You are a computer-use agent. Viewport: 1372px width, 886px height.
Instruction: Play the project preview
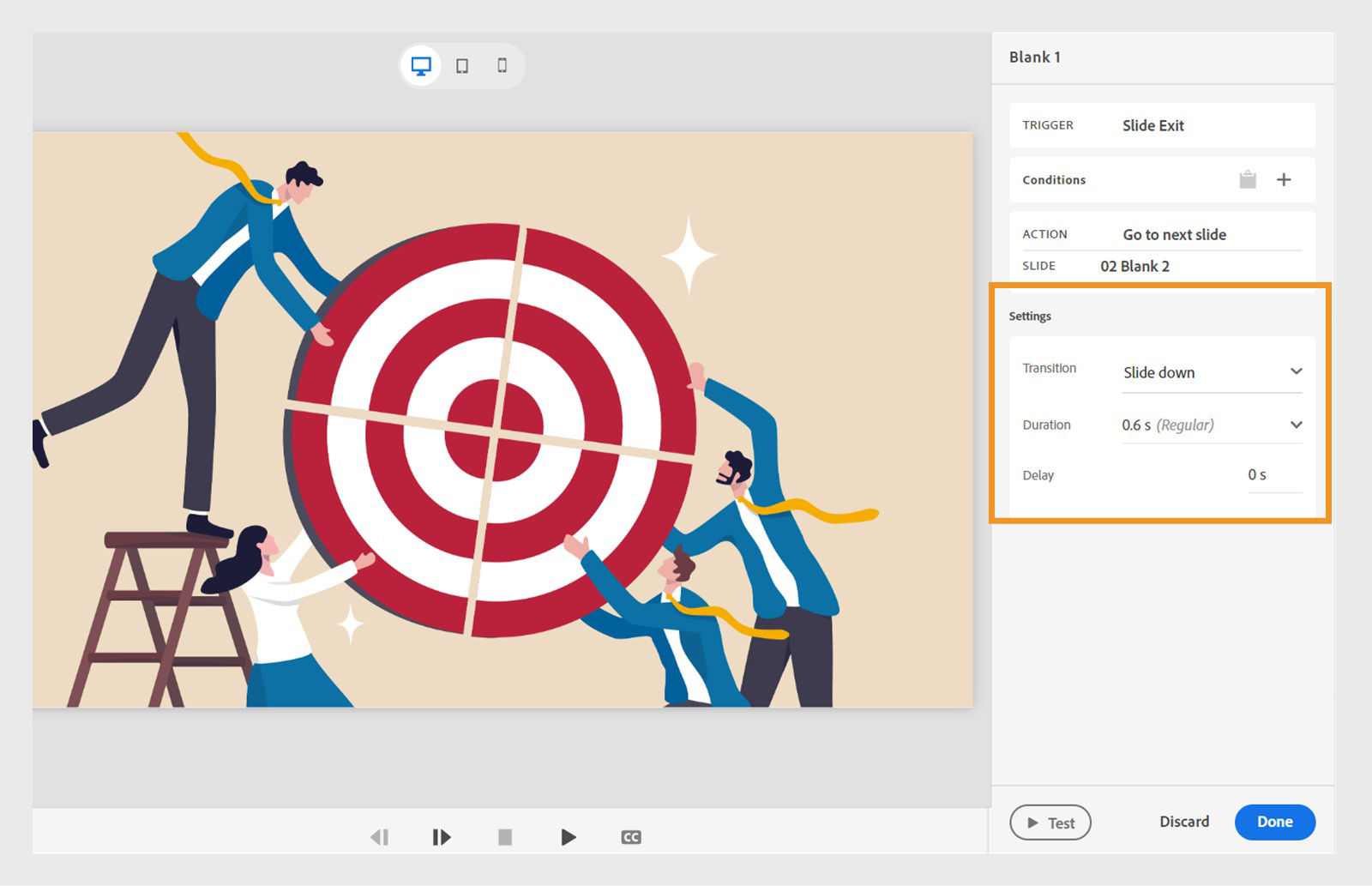pos(568,836)
